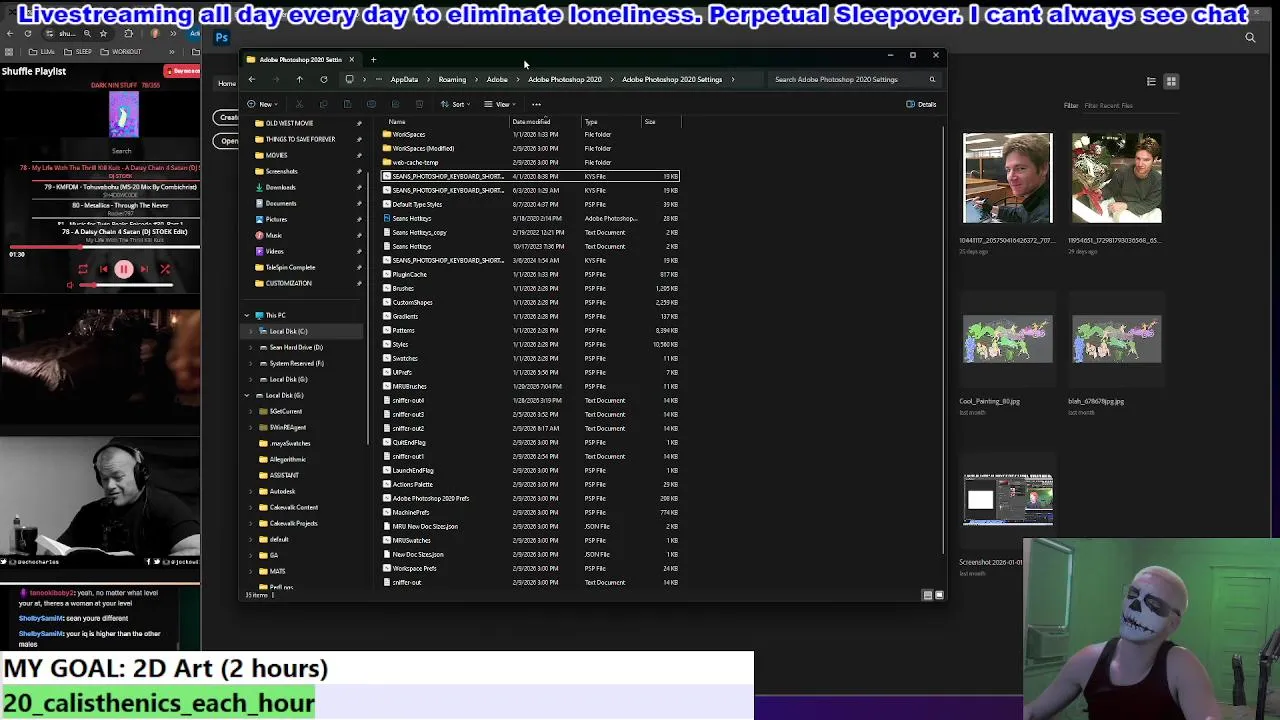
Task: Toggle repeat in Shuffle Playlist player
Action: [x=82, y=269]
